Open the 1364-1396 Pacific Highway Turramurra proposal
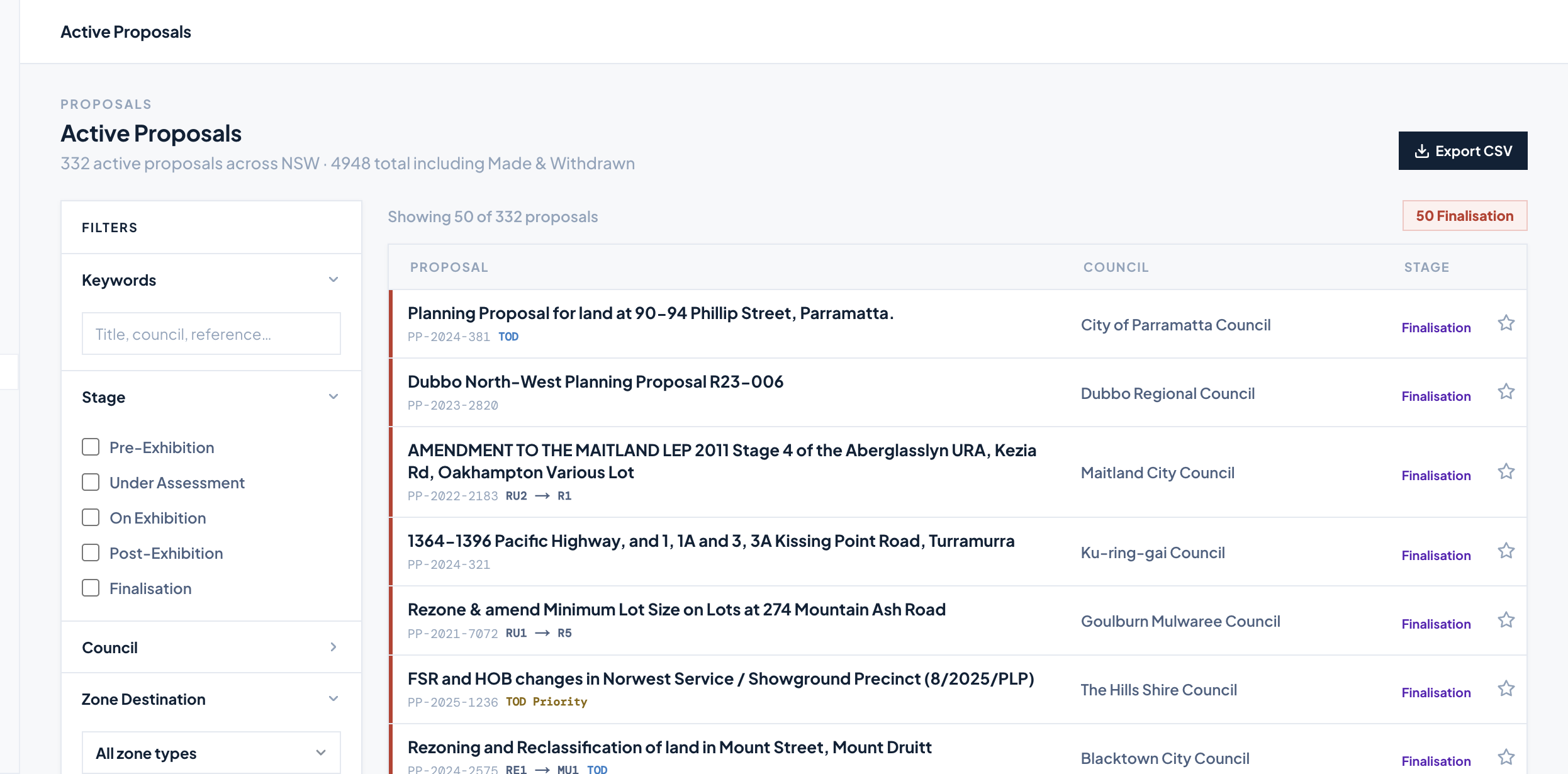Image resolution: width=1568 pixels, height=774 pixels. (711, 541)
